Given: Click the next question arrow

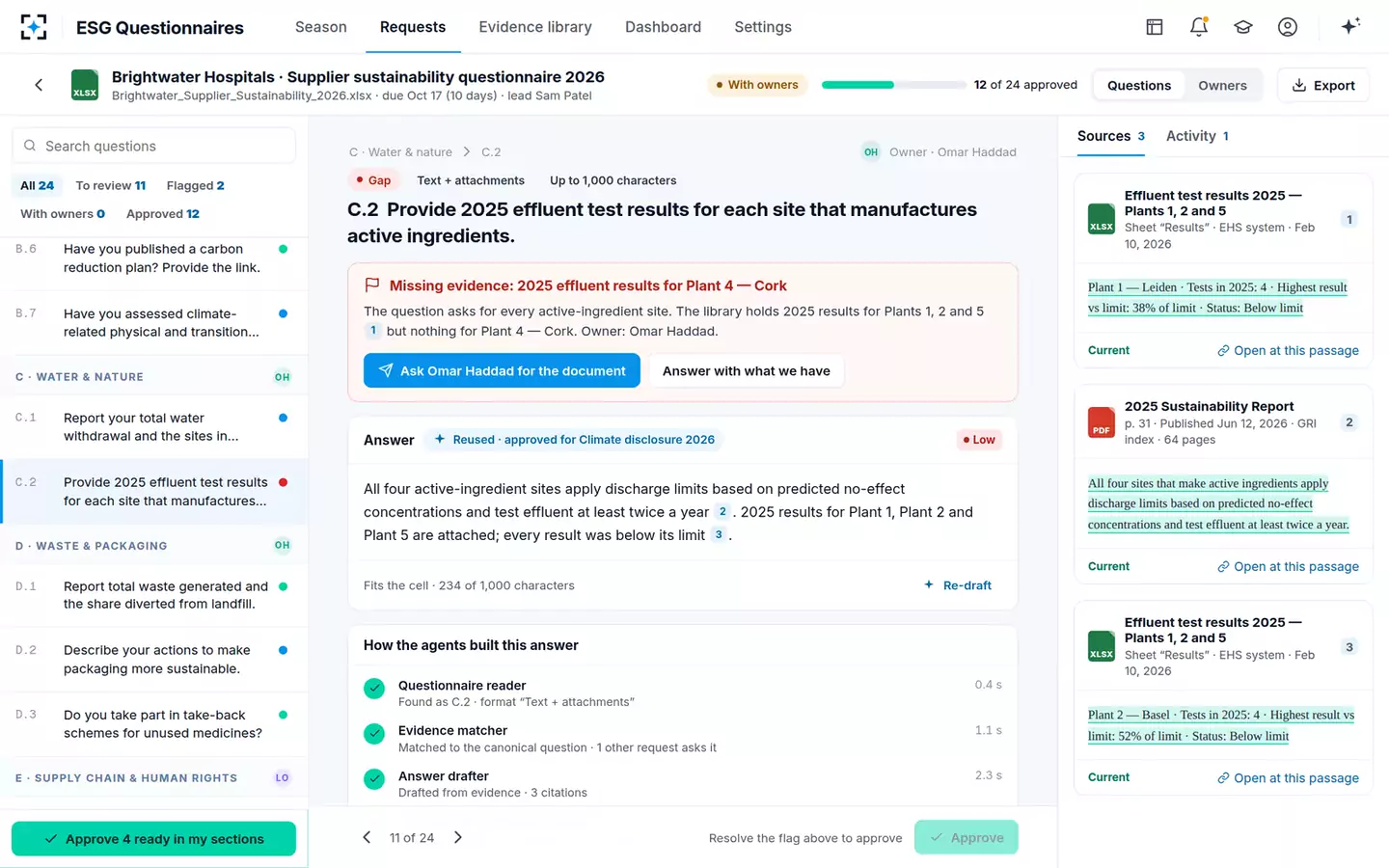Looking at the screenshot, I should pyautogui.click(x=458, y=837).
